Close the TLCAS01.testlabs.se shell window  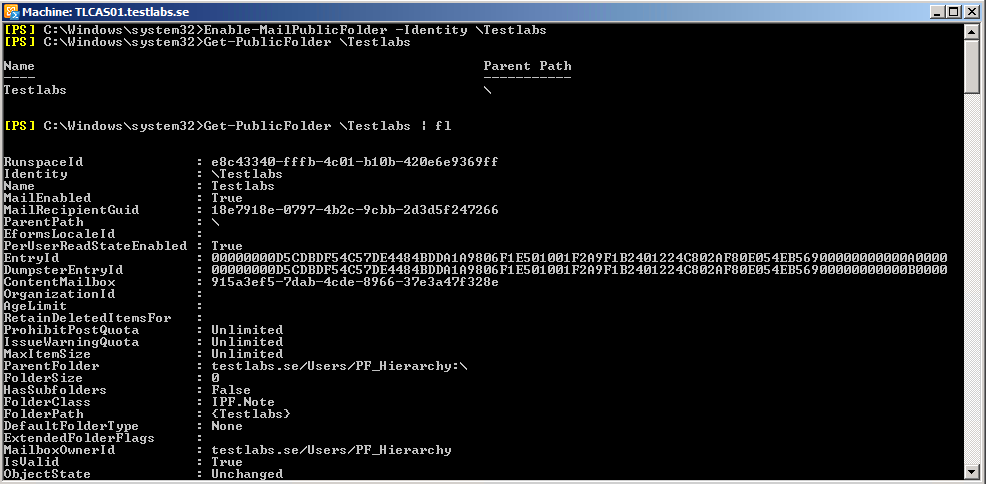[x=972, y=11]
